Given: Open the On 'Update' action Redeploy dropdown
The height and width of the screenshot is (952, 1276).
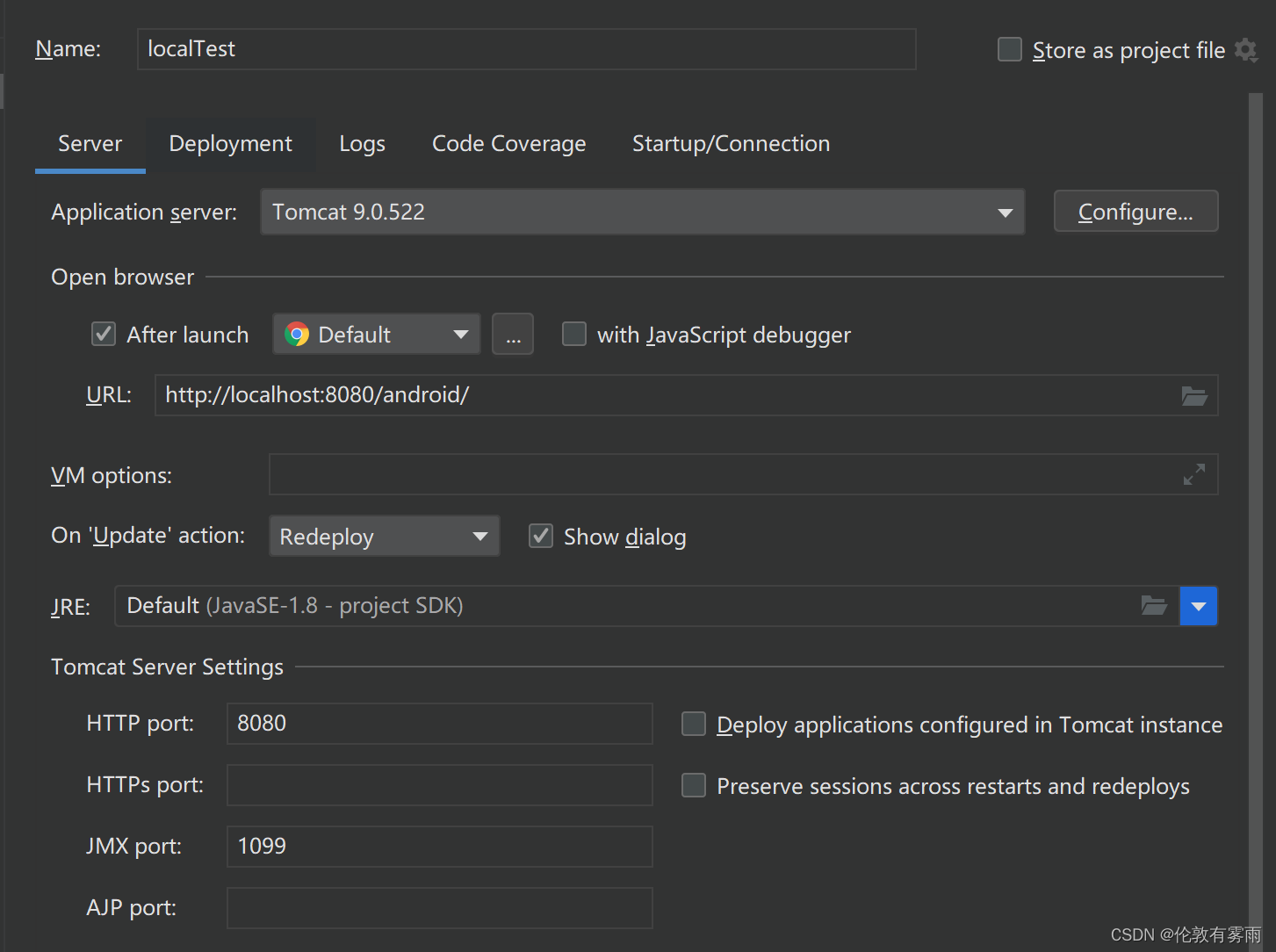Looking at the screenshot, I should (x=384, y=536).
